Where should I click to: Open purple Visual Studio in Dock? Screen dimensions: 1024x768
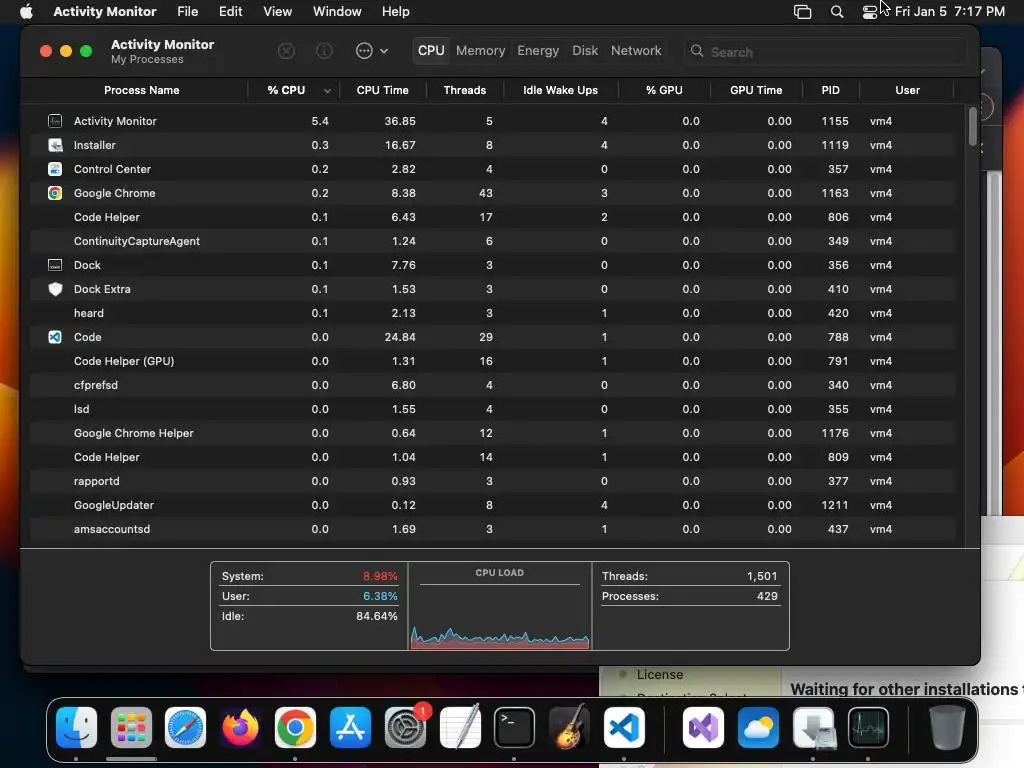click(703, 727)
